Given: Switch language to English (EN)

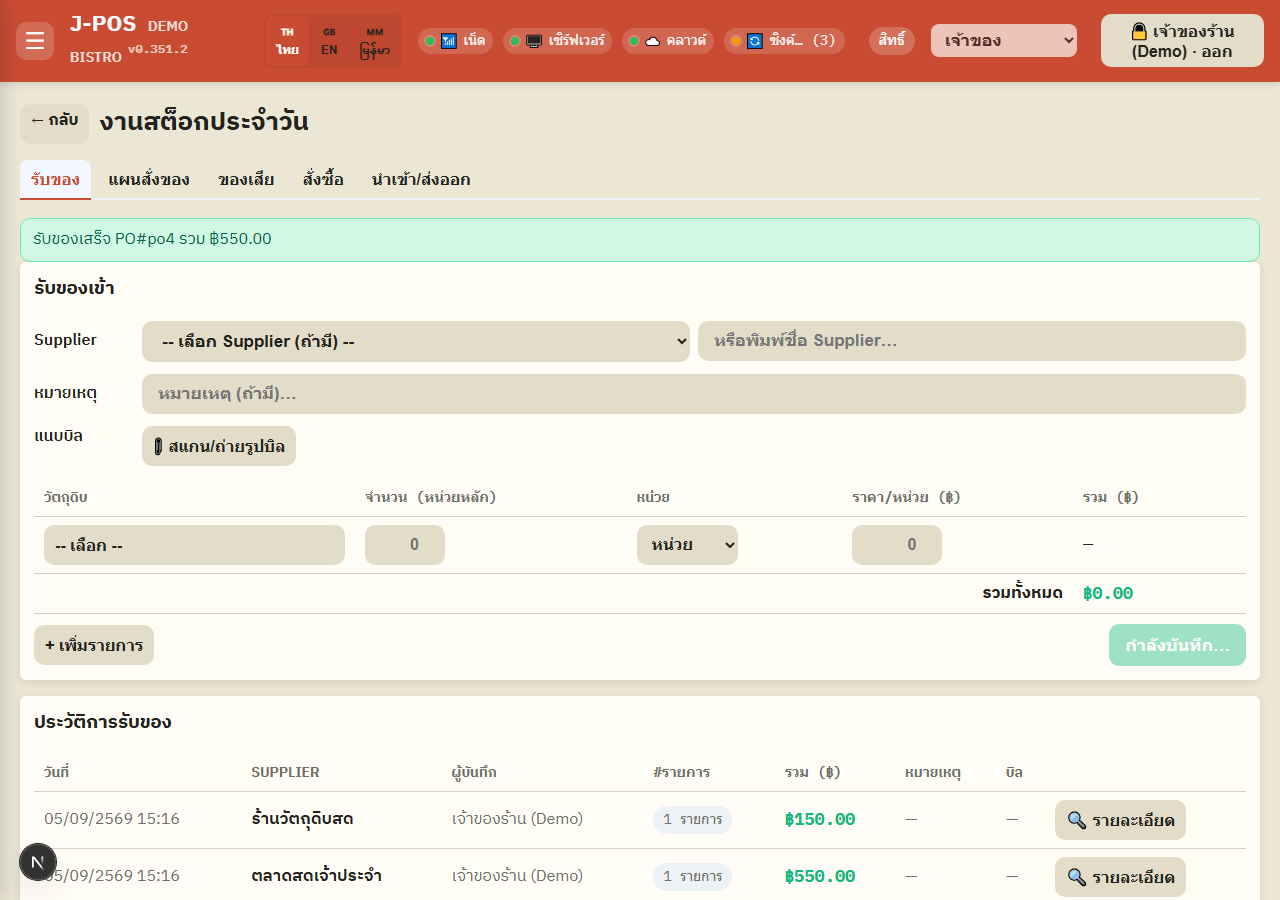Looking at the screenshot, I should 329,41.
